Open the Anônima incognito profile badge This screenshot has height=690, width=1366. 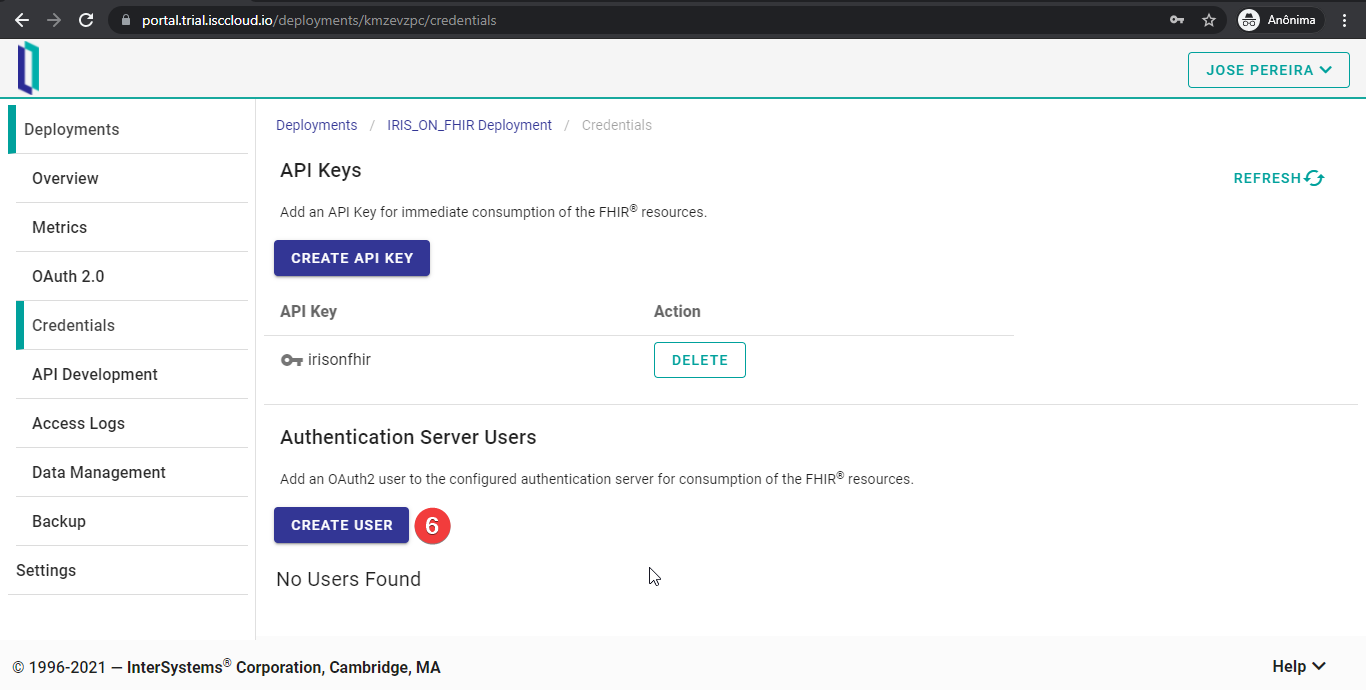1281,20
